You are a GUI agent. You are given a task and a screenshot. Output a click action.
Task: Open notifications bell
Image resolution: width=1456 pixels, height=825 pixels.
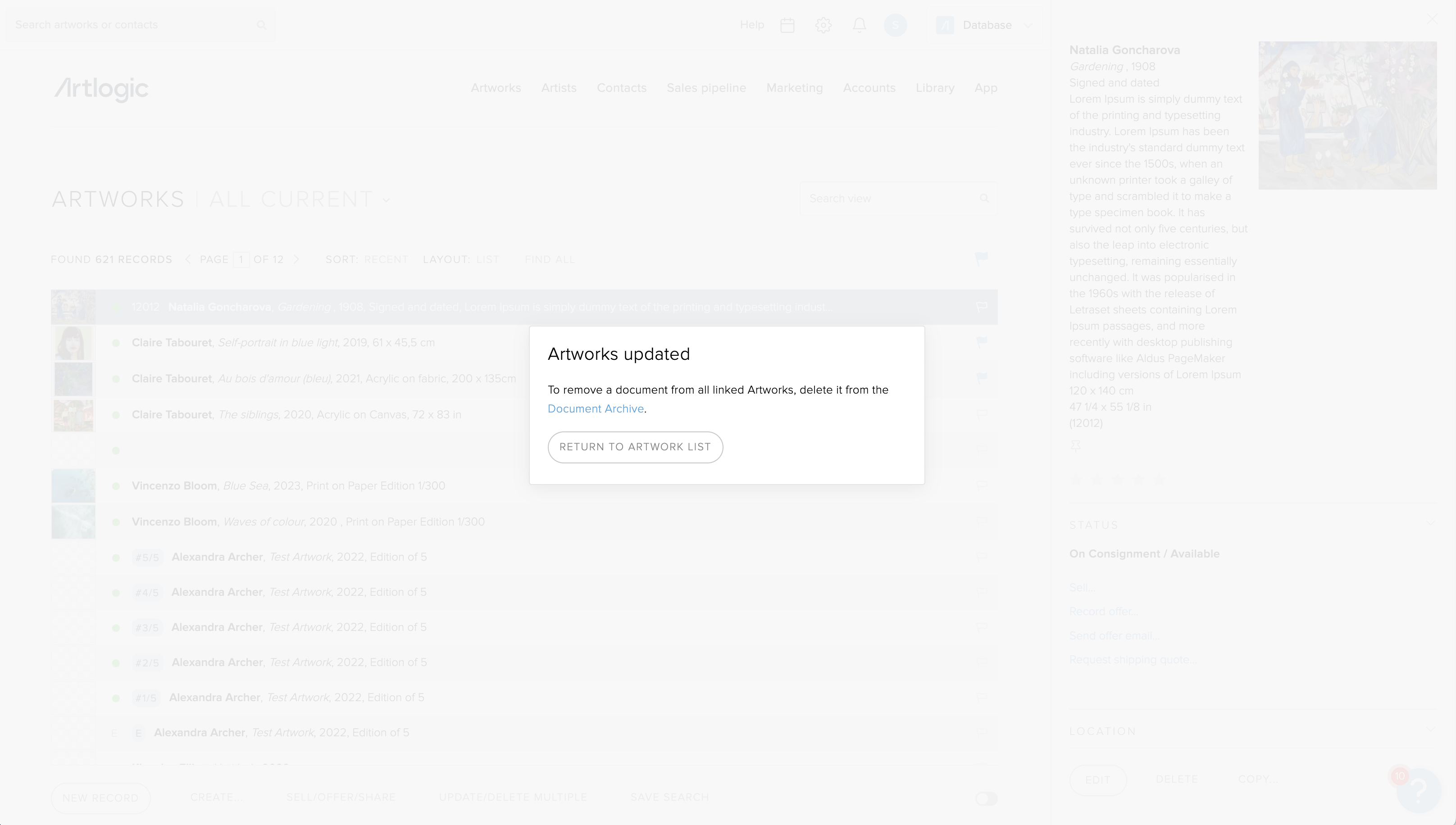click(859, 25)
